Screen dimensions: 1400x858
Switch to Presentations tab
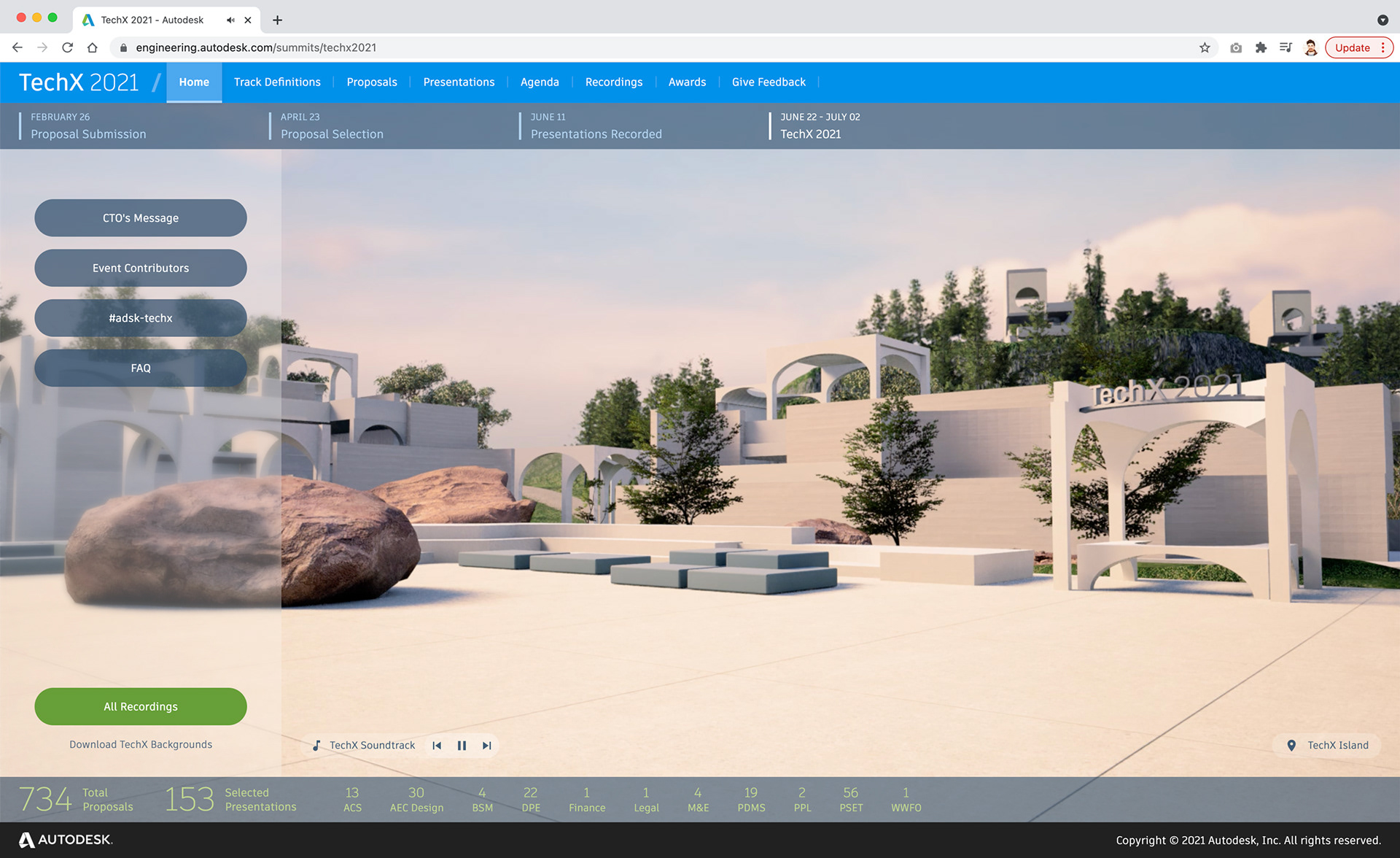click(459, 82)
